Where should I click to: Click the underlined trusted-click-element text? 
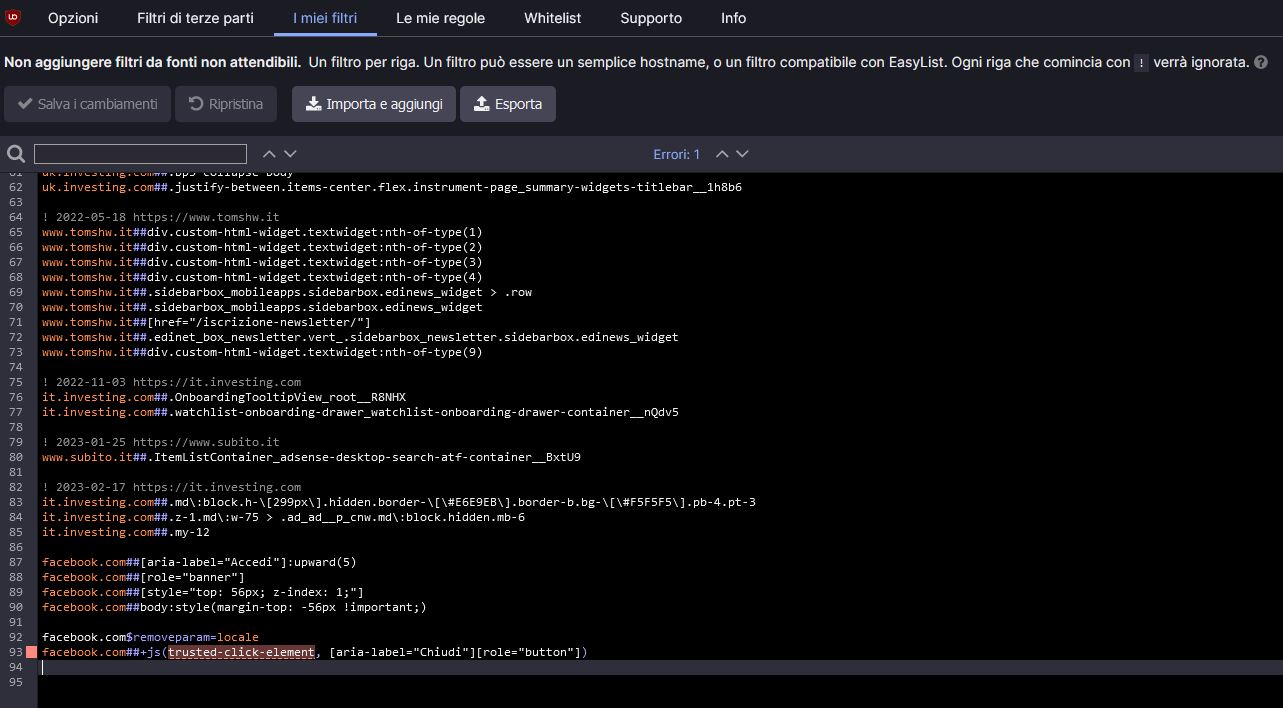point(241,652)
